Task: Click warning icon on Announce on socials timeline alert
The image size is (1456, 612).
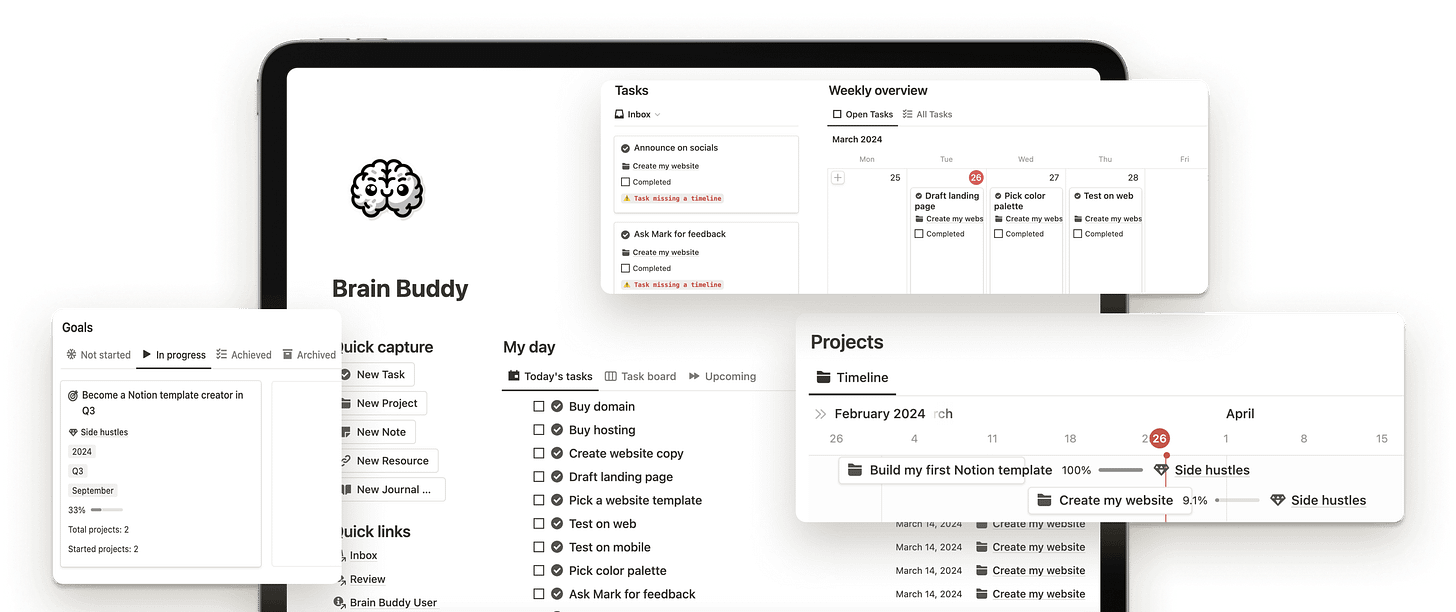Action: tap(627, 199)
